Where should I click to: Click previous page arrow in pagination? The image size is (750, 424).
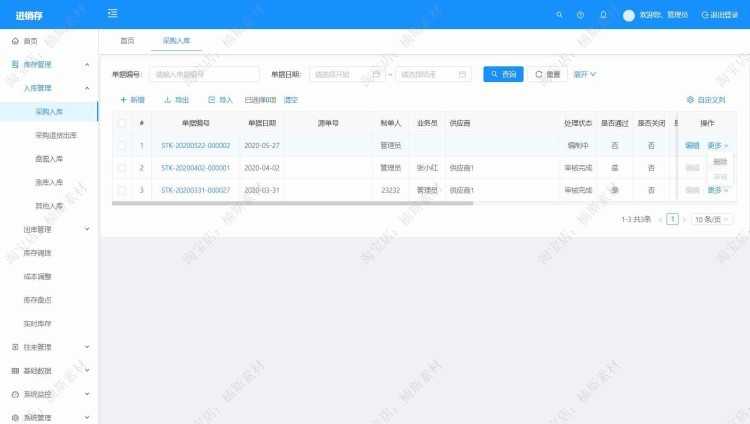(660, 220)
